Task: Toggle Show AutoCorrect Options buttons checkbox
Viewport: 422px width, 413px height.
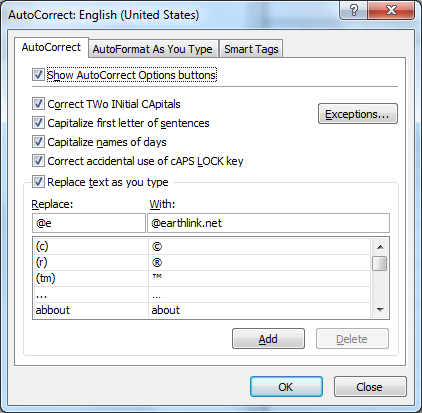Action: click(38, 75)
